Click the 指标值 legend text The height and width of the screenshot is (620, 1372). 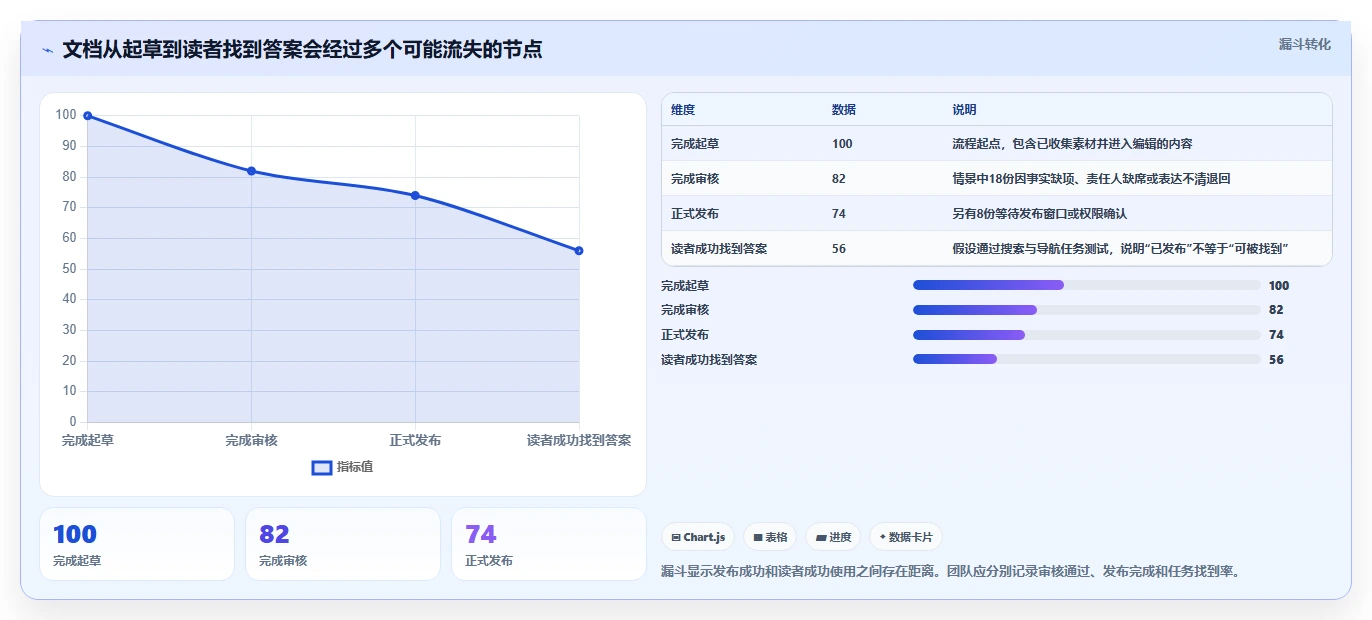pos(355,467)
